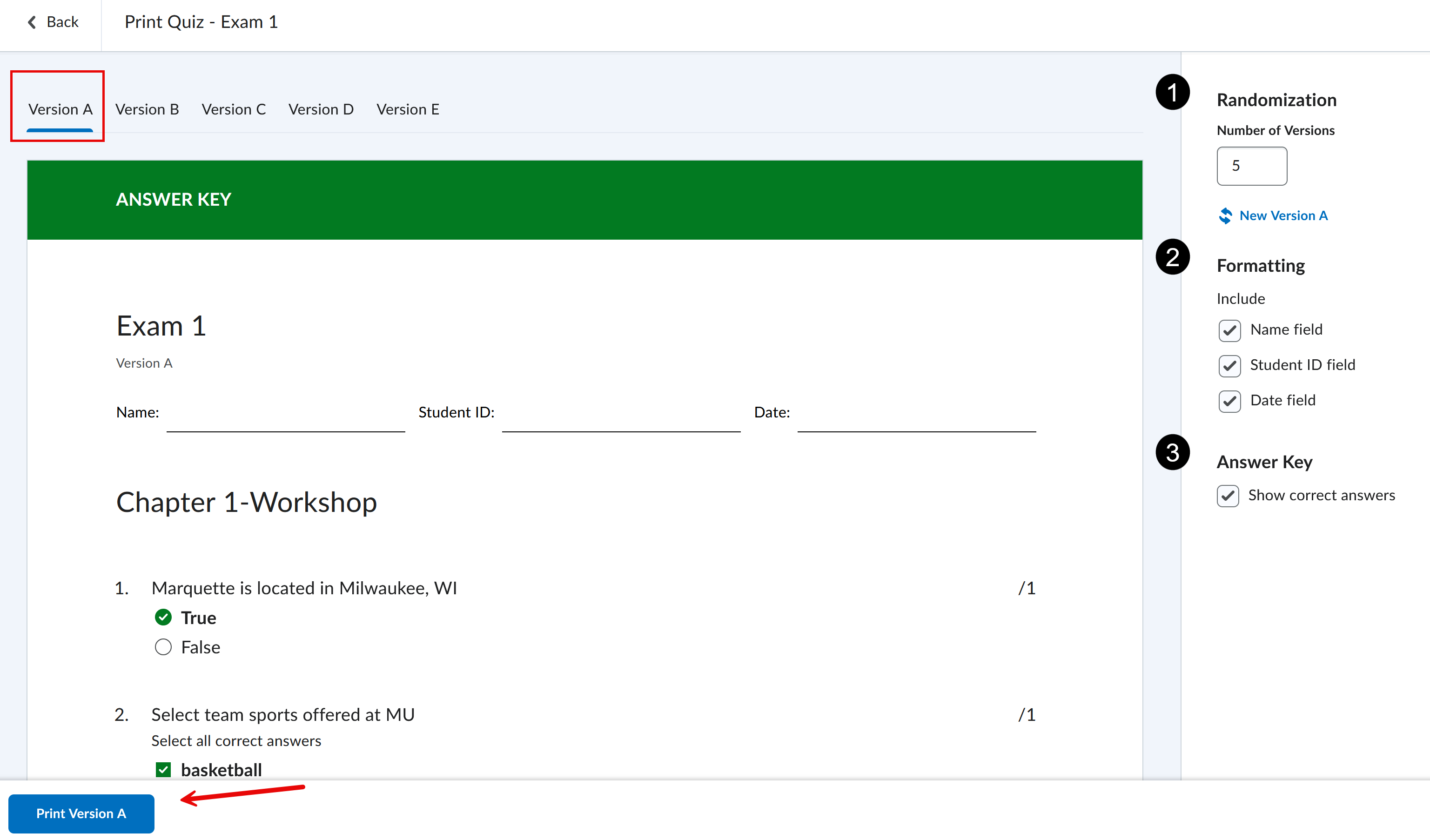Click the Back chevron arrow icon
The height and width of the screenshot is (840, 1430).
(32, 22)
